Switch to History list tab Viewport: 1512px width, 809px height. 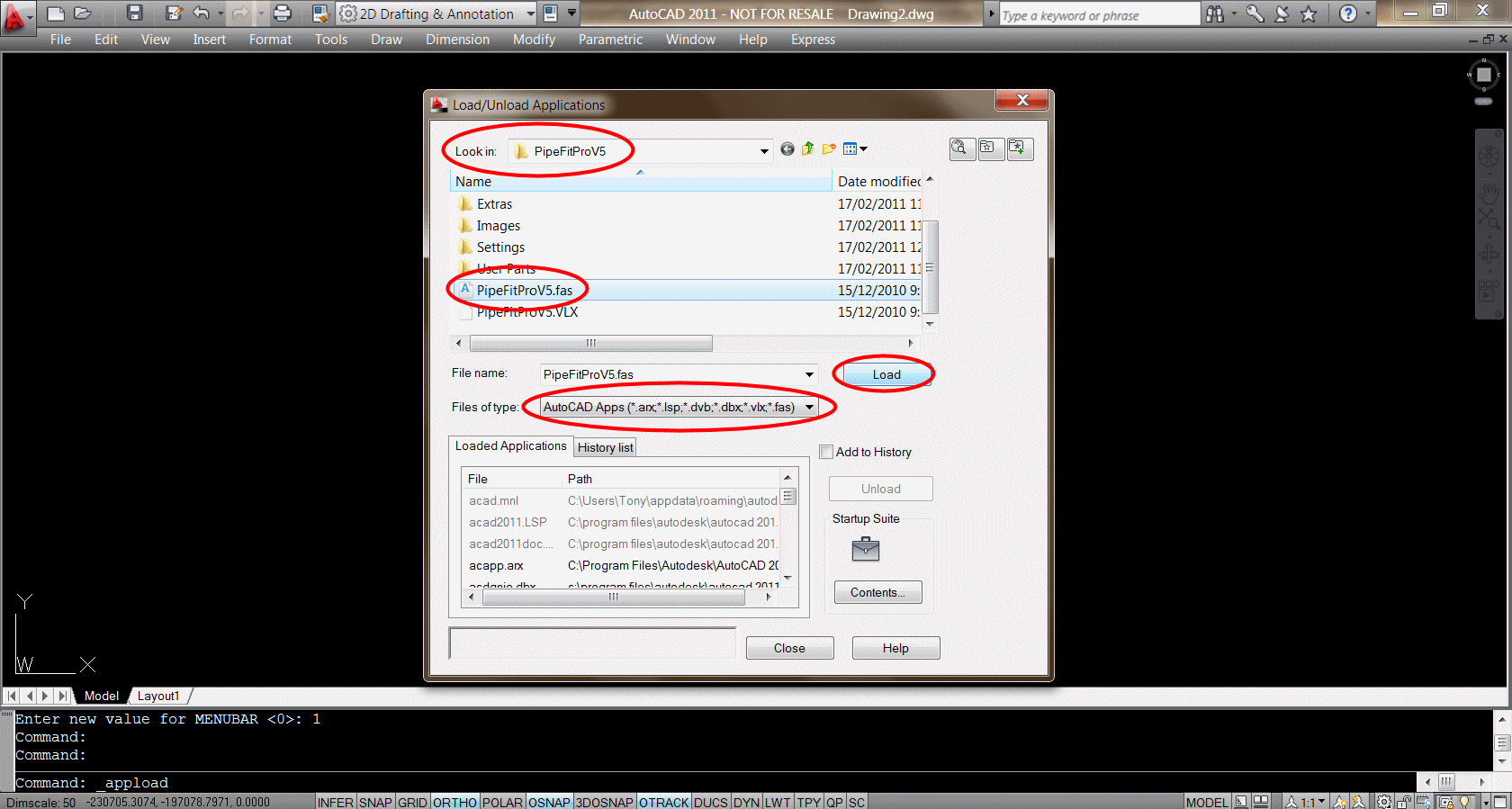pyautogui.click(x=605, y=447)
